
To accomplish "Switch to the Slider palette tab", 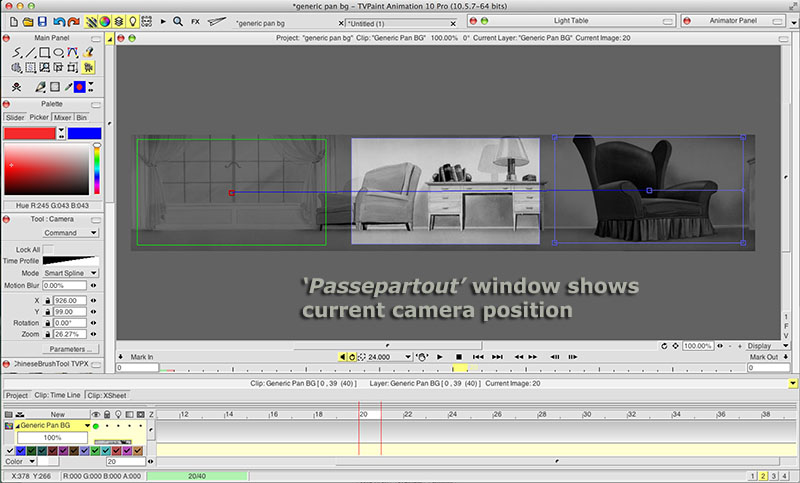I will pyautogui.click(x=15, y=117).
